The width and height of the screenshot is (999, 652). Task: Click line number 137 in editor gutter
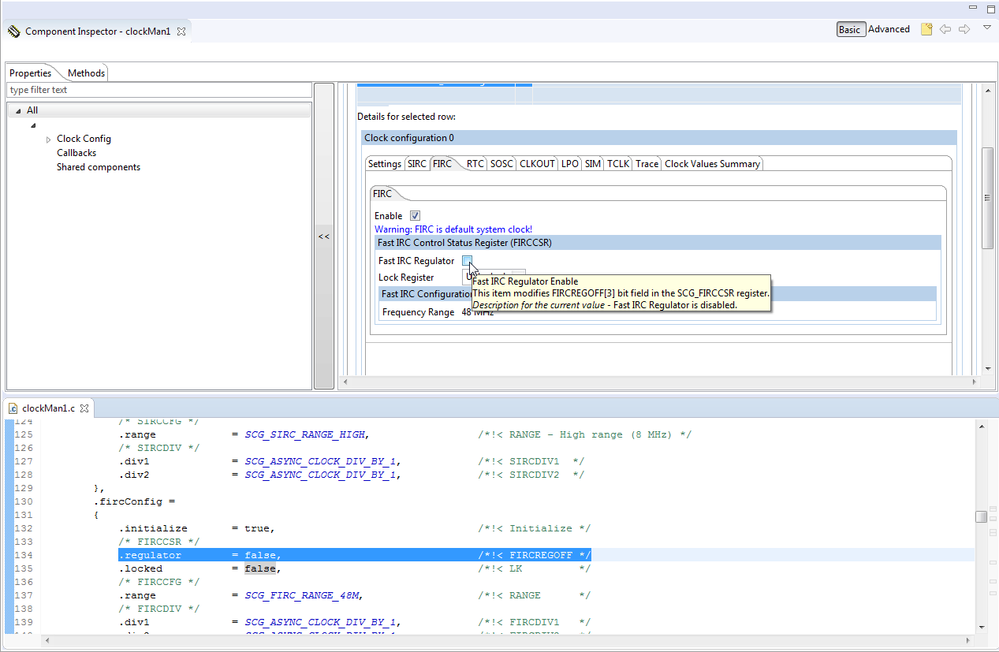coord(24,595)
